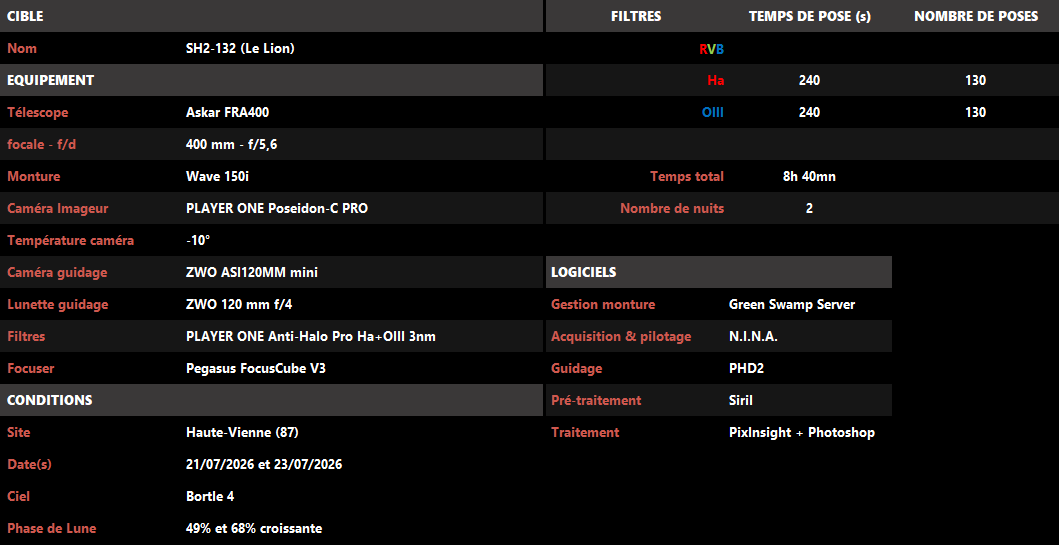Click the PixInsight + Photoshop processing value
The width and height of the screenshot is (1059, 545).
point(802,432)
